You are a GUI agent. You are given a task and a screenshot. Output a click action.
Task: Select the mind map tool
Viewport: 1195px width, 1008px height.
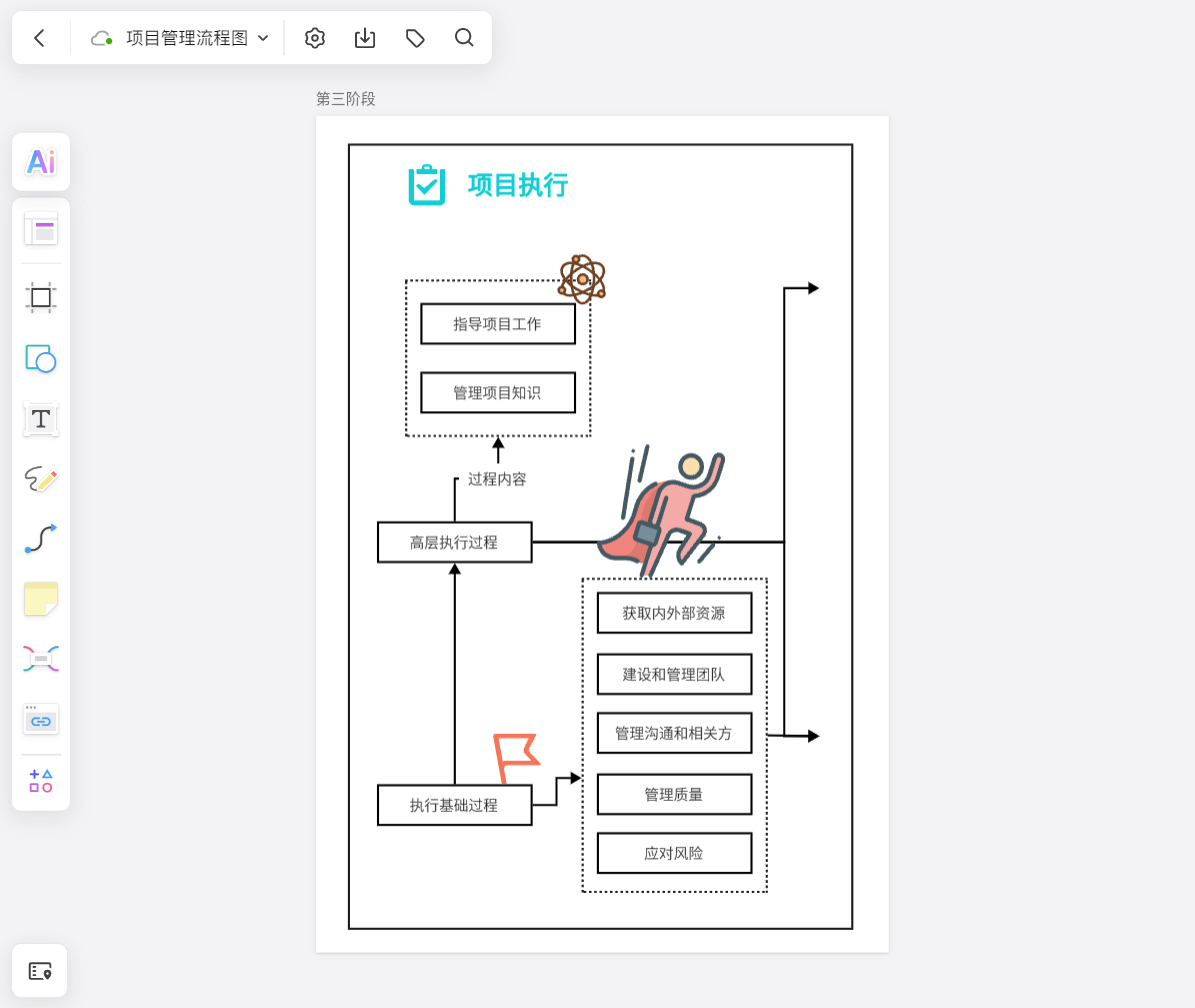(x=41, y=658)
